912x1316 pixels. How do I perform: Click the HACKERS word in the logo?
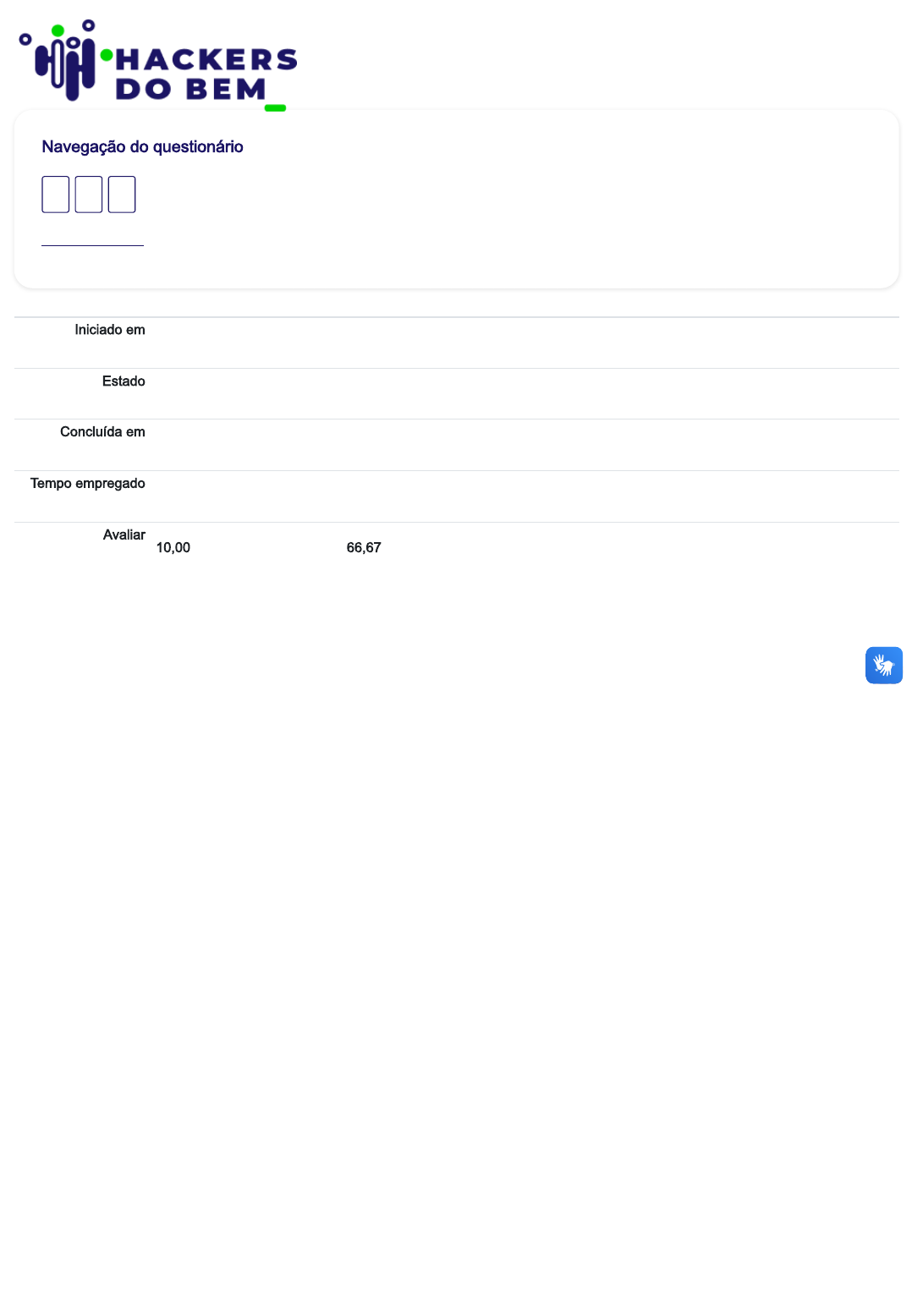tap(206, 59)
